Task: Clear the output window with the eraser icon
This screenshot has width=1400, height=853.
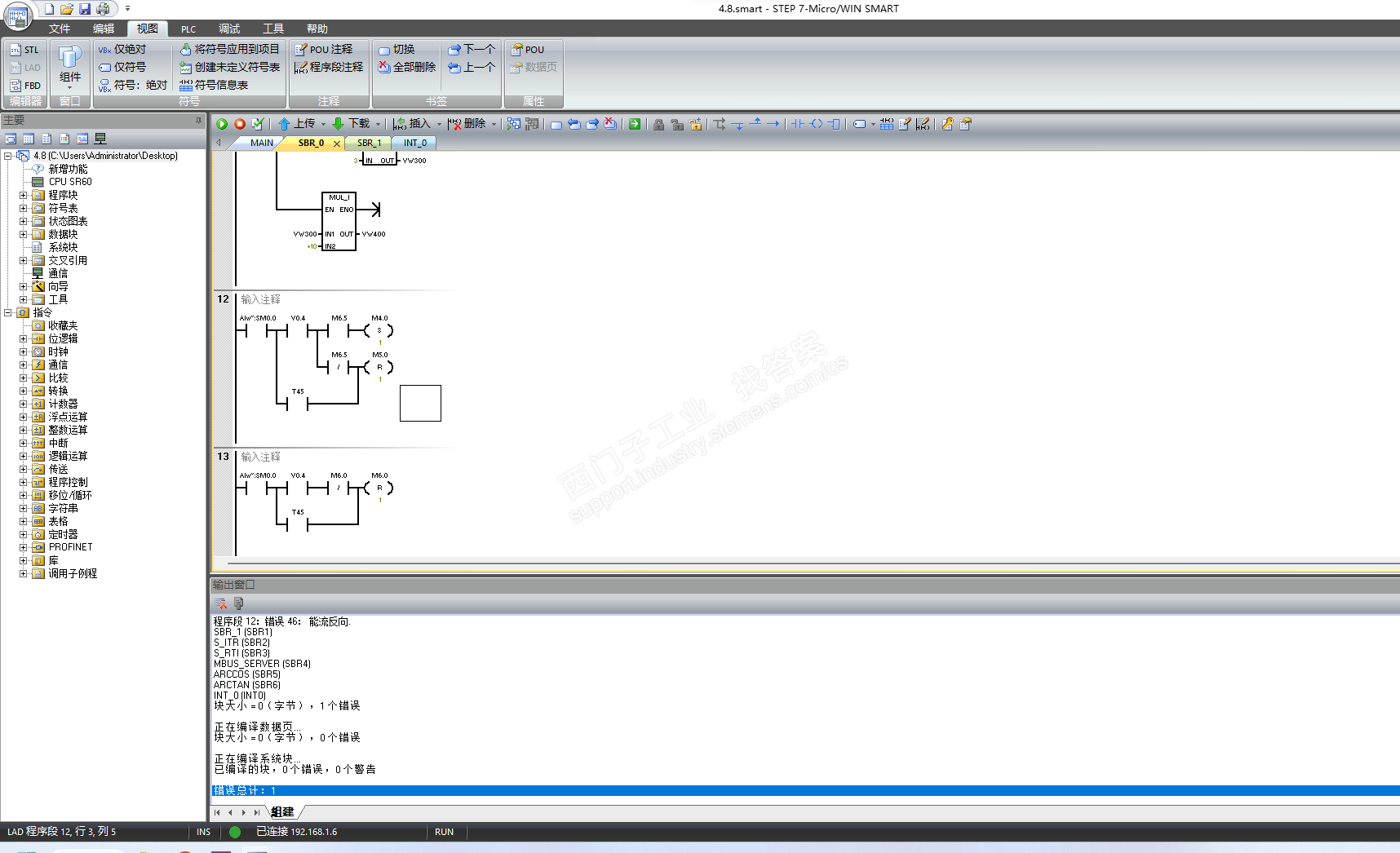Action: (x=221, y=603)
